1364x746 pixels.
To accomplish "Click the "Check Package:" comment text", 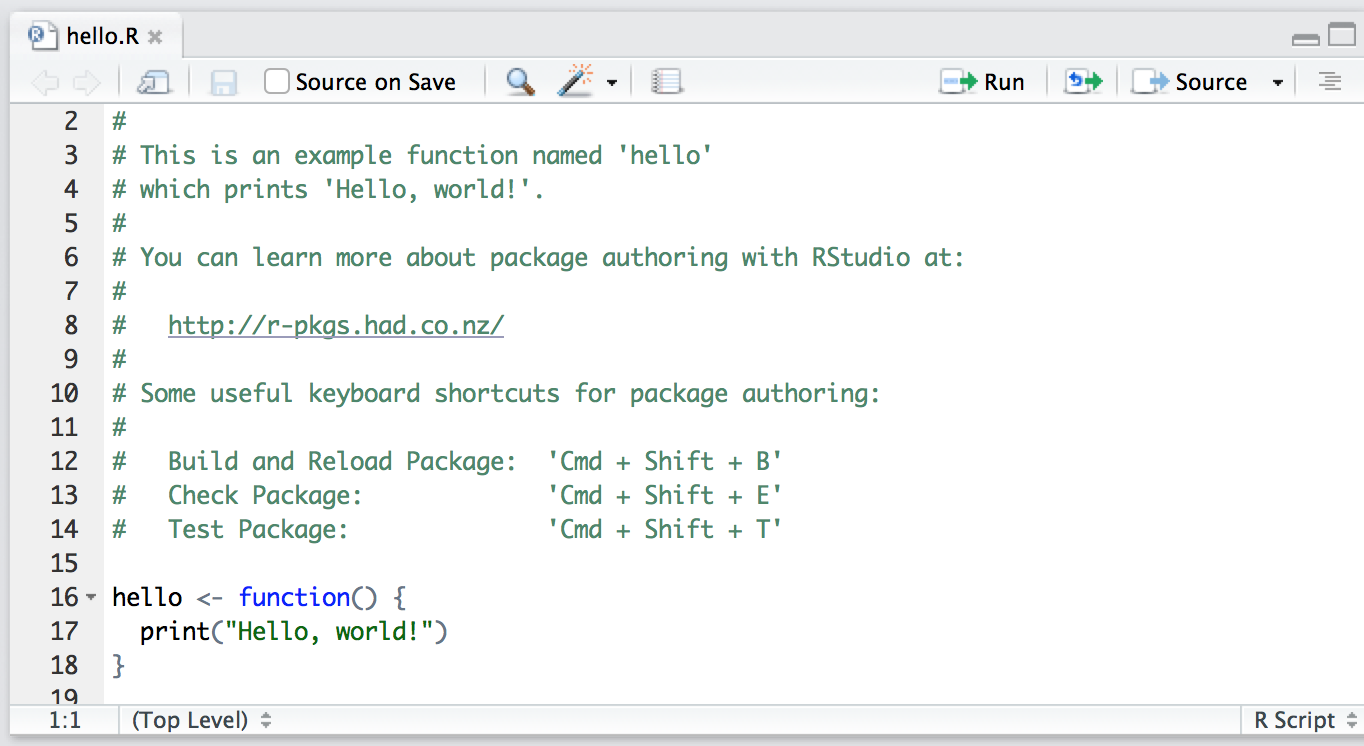I will 265,495.
